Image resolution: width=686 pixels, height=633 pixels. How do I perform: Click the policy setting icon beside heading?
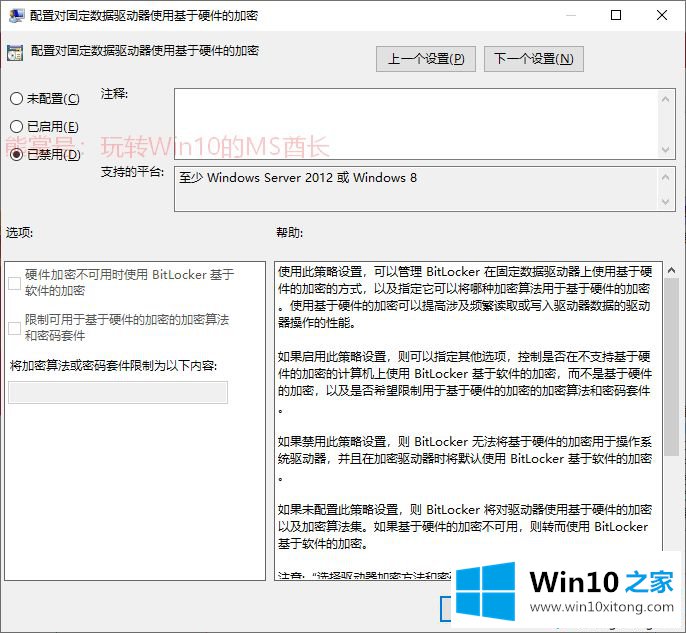click(15, 53)
